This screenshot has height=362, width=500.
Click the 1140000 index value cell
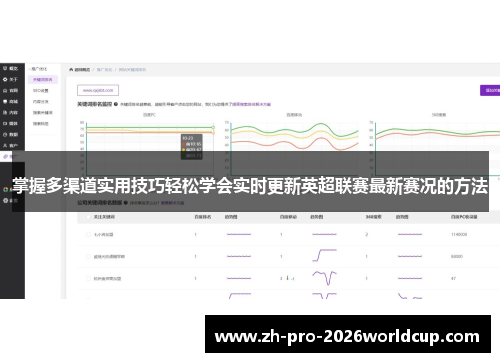459,234
